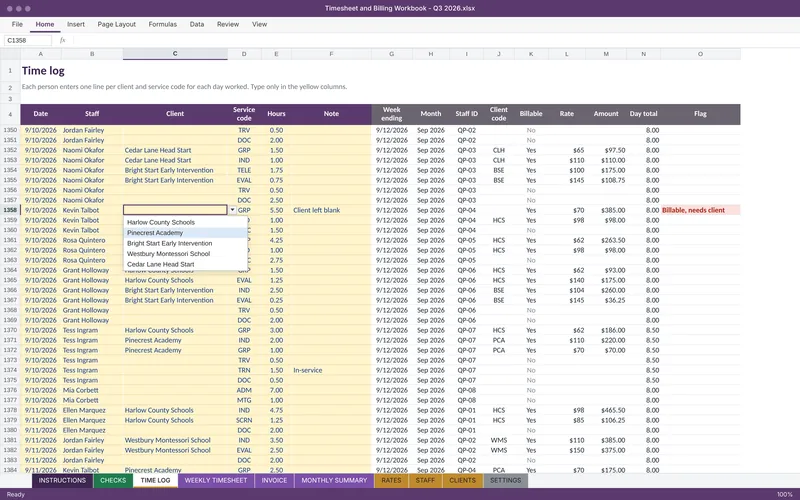The width and height of the screenshot is (800, 500).
Task: Click the Service code header cell
Action: [x=244, y=114]
